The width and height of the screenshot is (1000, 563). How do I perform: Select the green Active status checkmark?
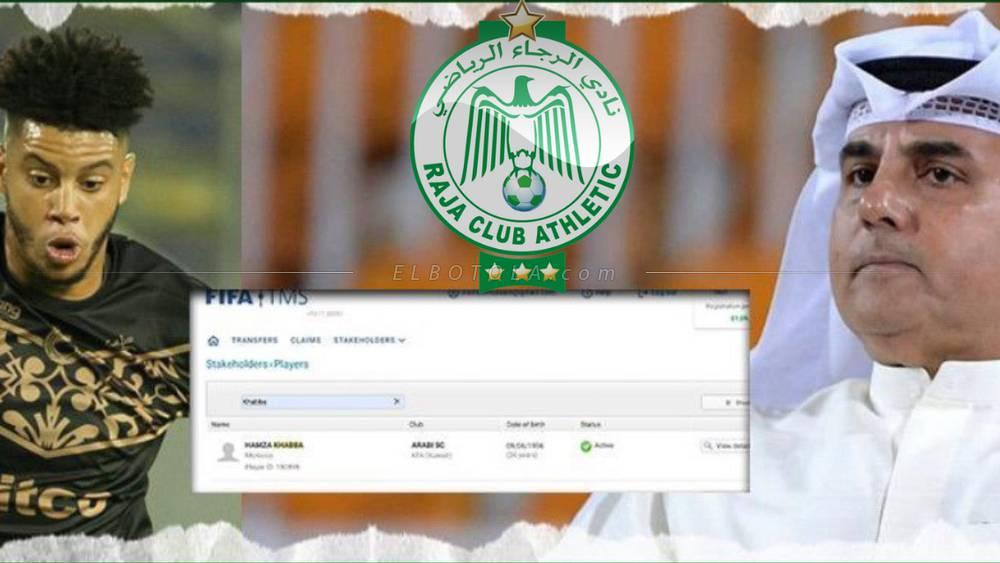pyautogui.click(x=586, y=446)
